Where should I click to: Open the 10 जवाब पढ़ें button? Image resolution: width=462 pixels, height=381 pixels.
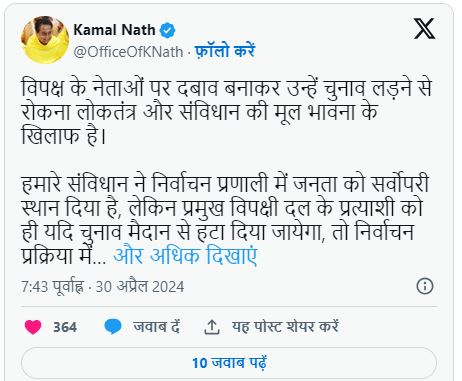pos(229,363)
